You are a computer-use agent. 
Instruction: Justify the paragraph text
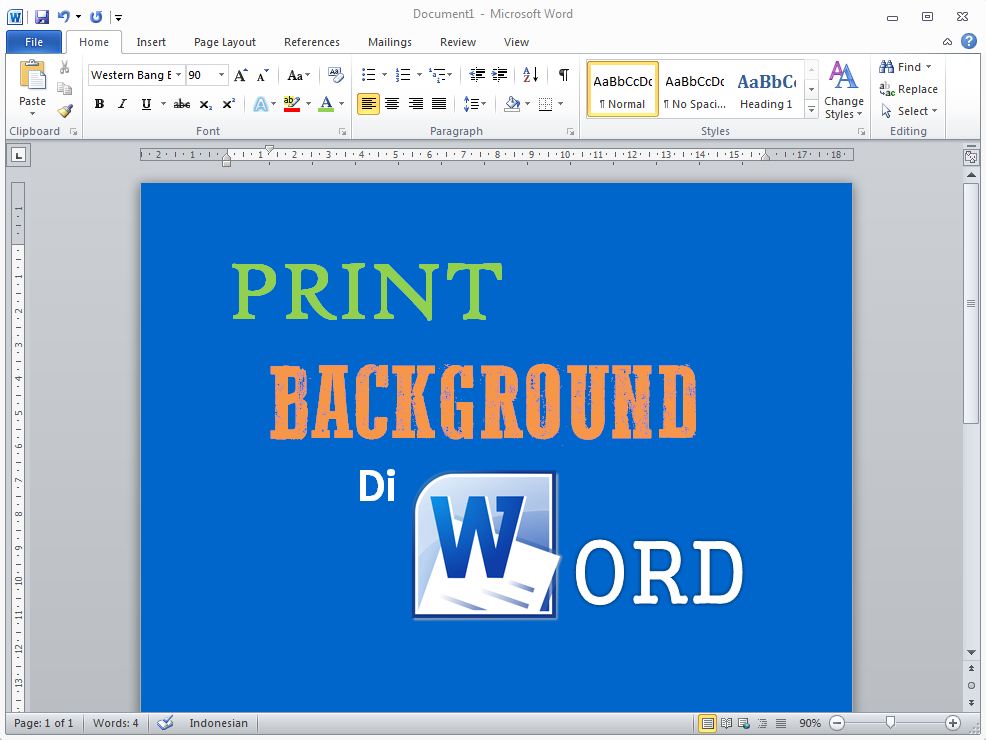coord(439,104)
